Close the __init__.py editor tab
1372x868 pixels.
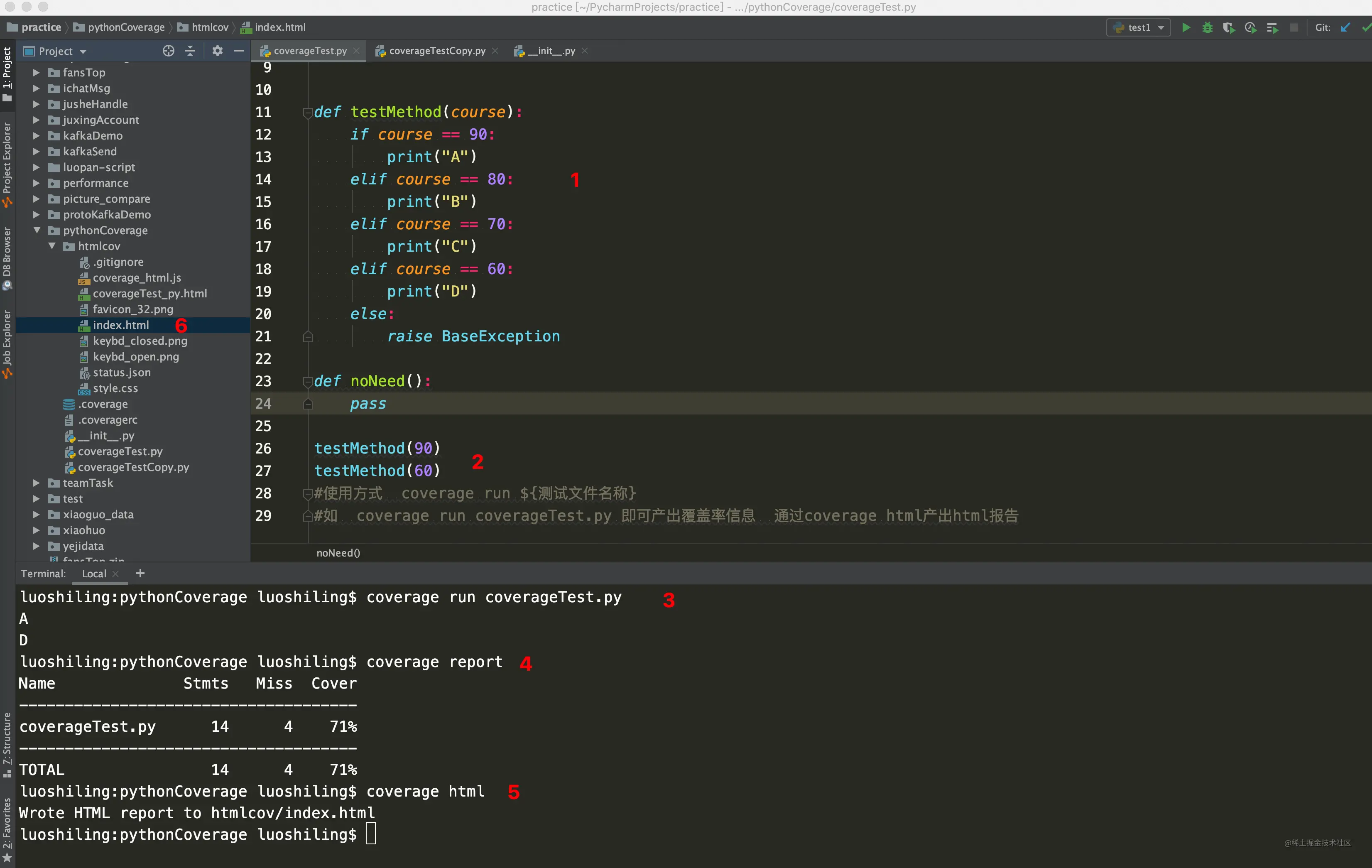tap(585, 51)
